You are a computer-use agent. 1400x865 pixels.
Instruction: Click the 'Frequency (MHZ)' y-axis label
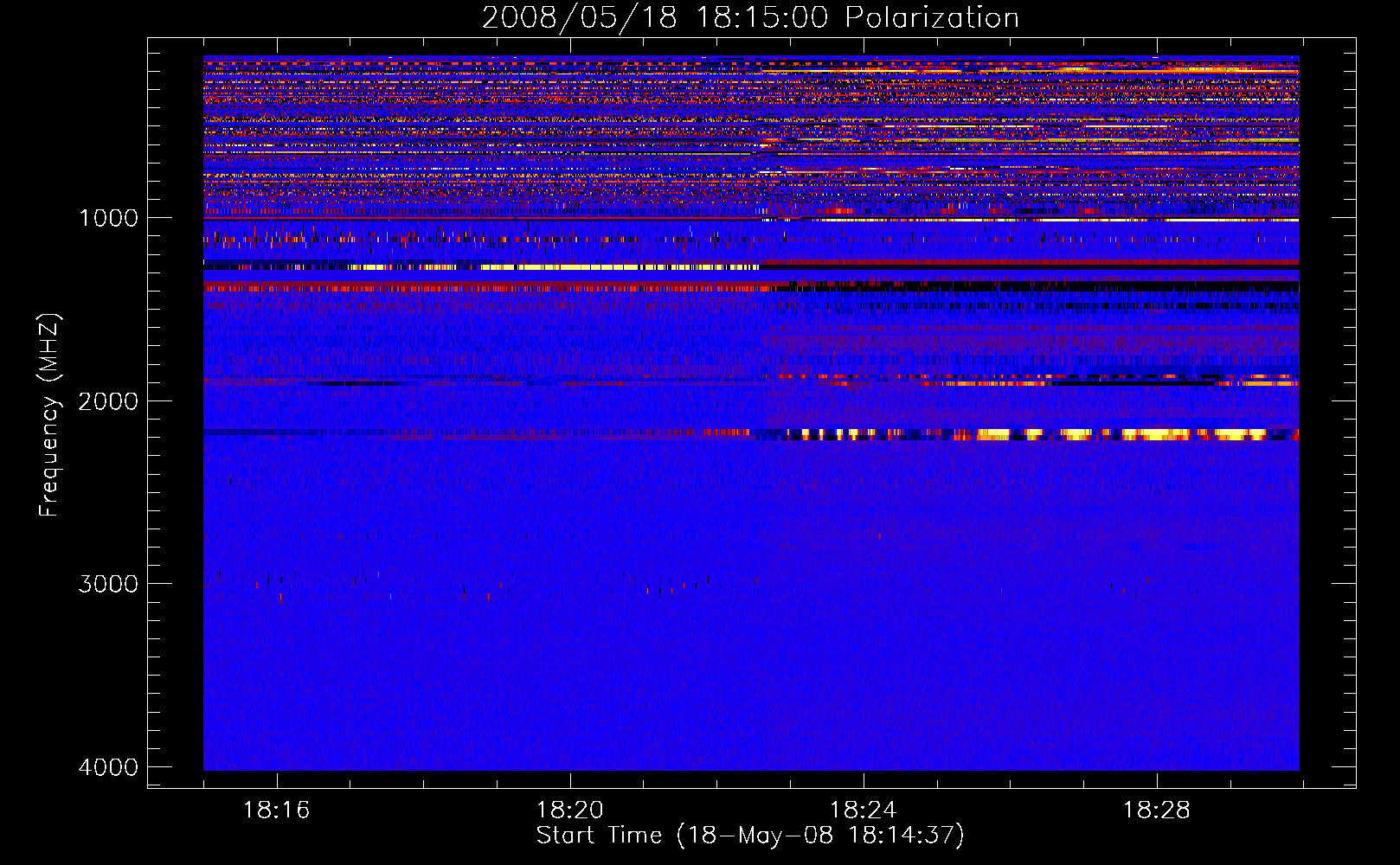pyautogui.click(x=49, y=415)
